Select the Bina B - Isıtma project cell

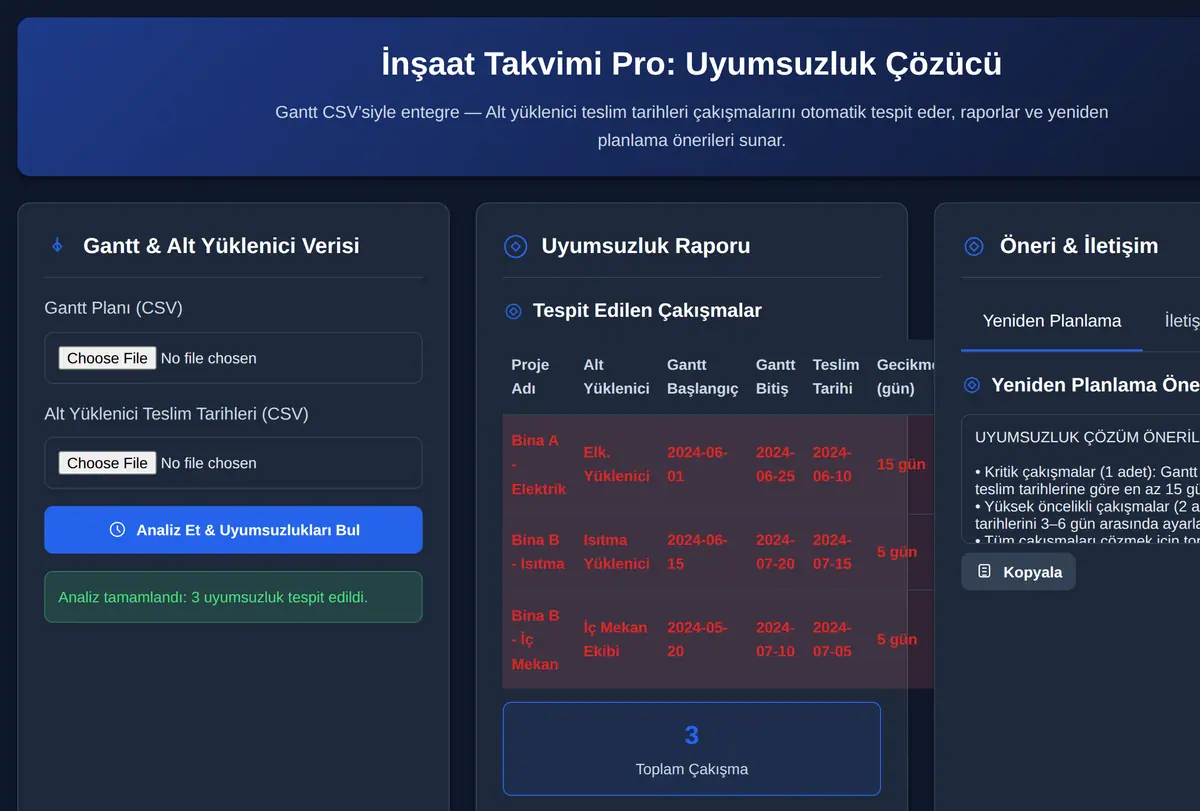click(539, 551)
